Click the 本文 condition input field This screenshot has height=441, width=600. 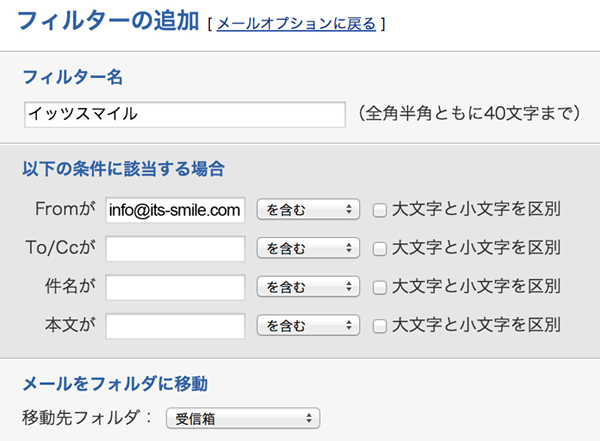175,326
